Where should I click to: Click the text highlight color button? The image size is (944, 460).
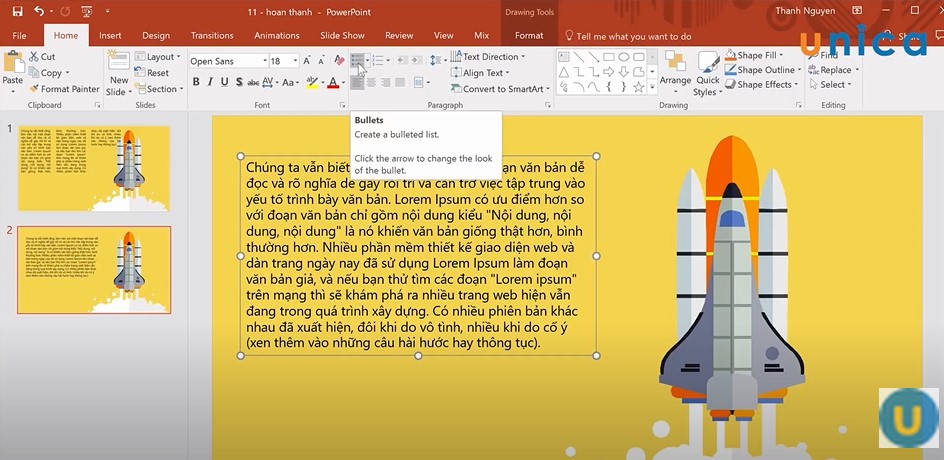[x=312, y=82]
